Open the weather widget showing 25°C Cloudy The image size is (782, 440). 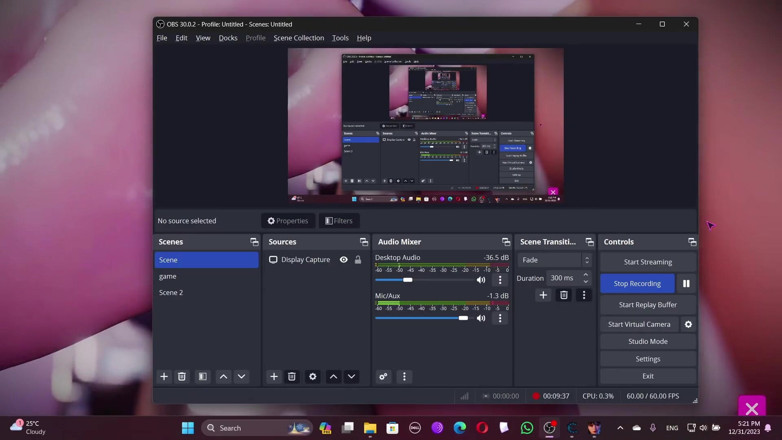28,428
